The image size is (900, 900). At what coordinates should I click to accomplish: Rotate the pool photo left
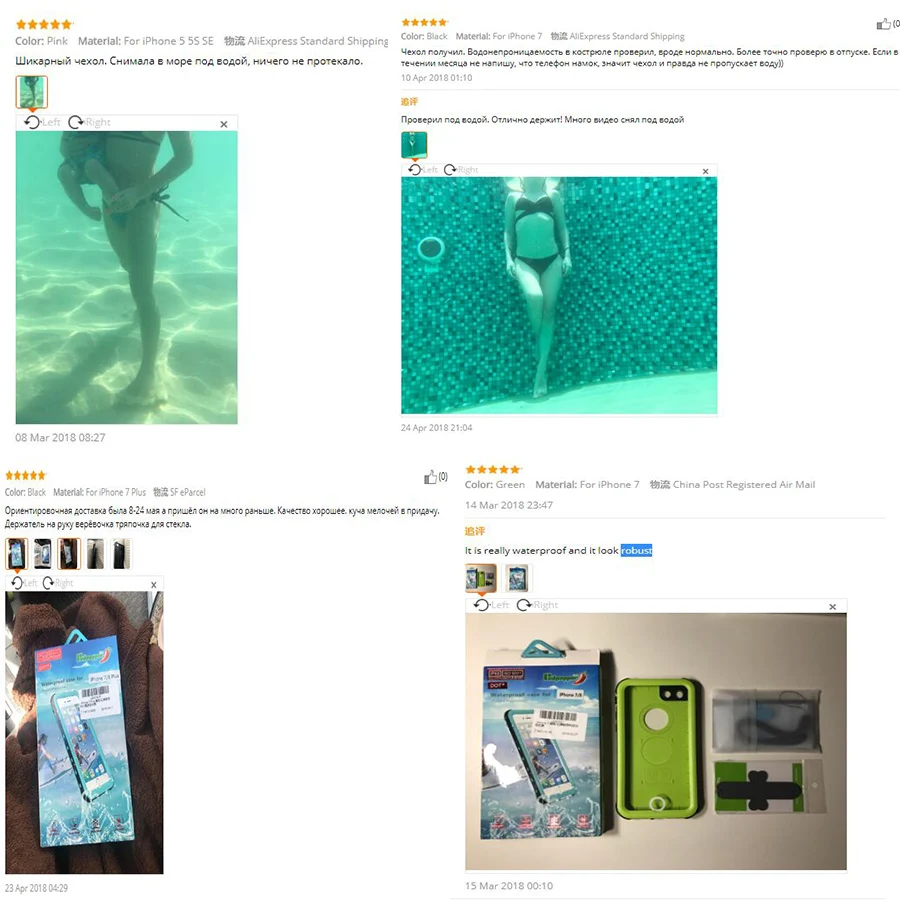tap(423, 169)
